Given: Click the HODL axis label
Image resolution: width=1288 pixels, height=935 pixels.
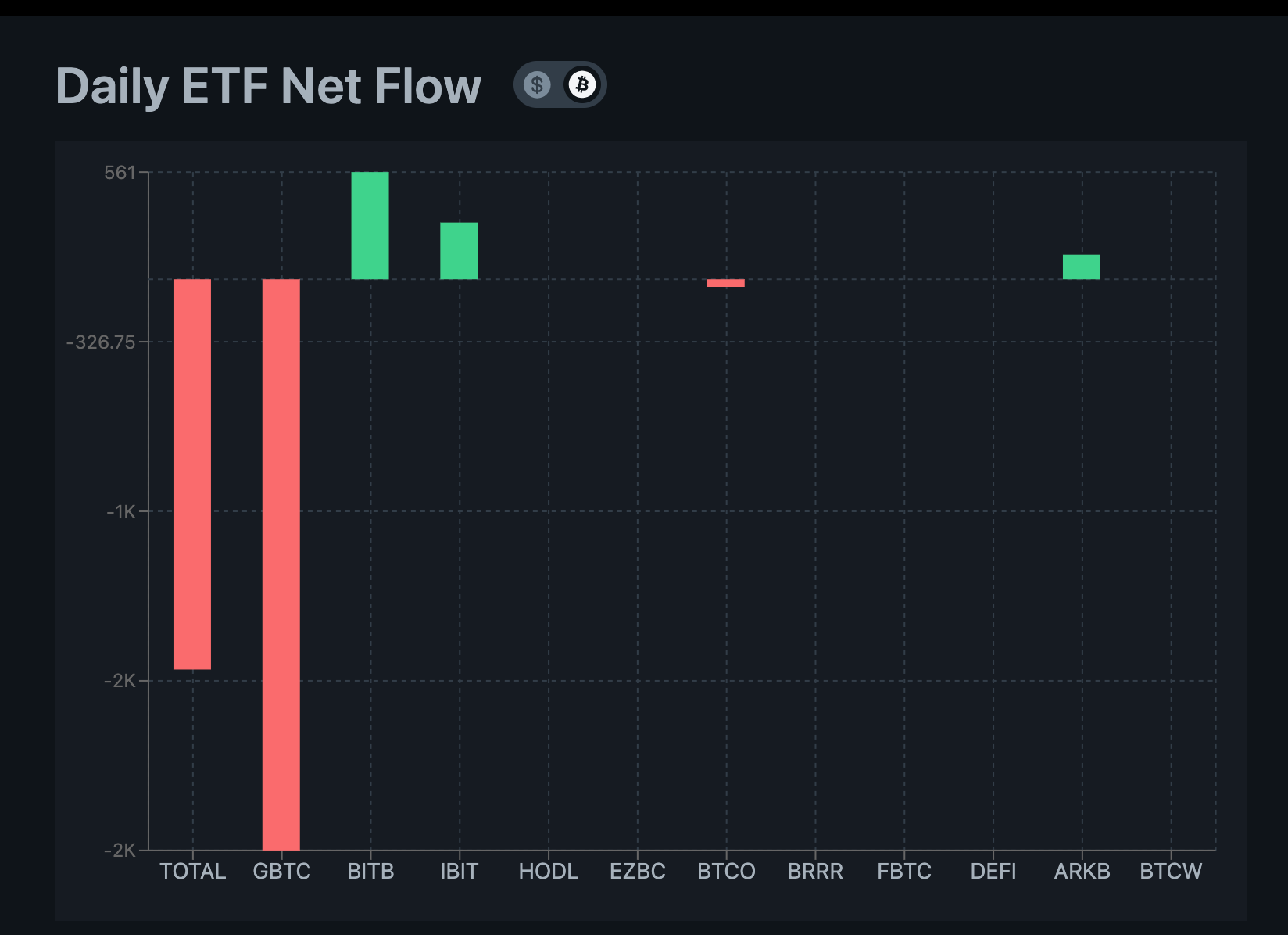Looking at the screenshot, I should [x=548, y=872].
